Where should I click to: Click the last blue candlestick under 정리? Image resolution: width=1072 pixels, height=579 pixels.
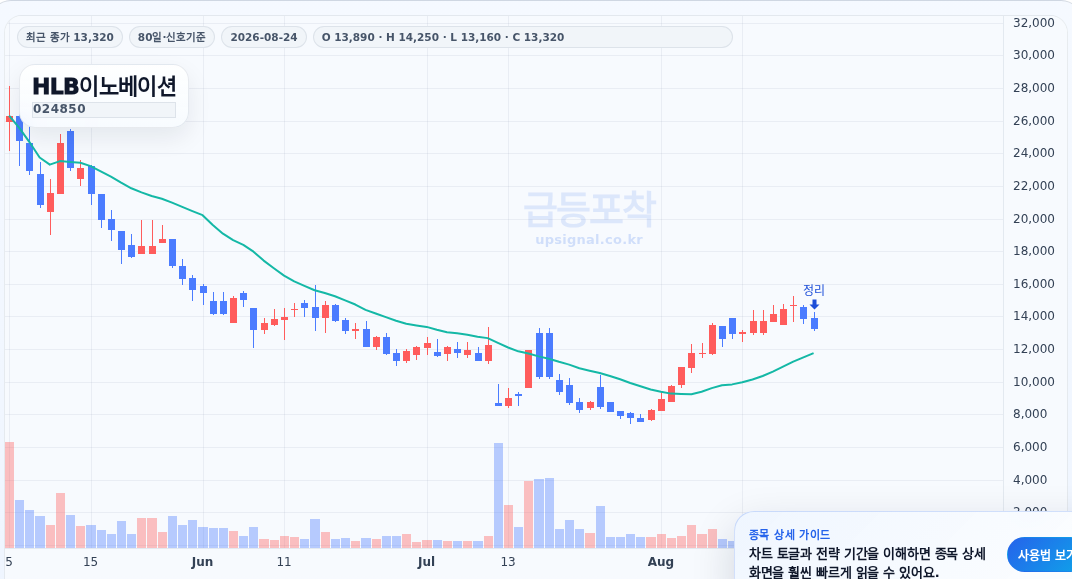(814, 323)
